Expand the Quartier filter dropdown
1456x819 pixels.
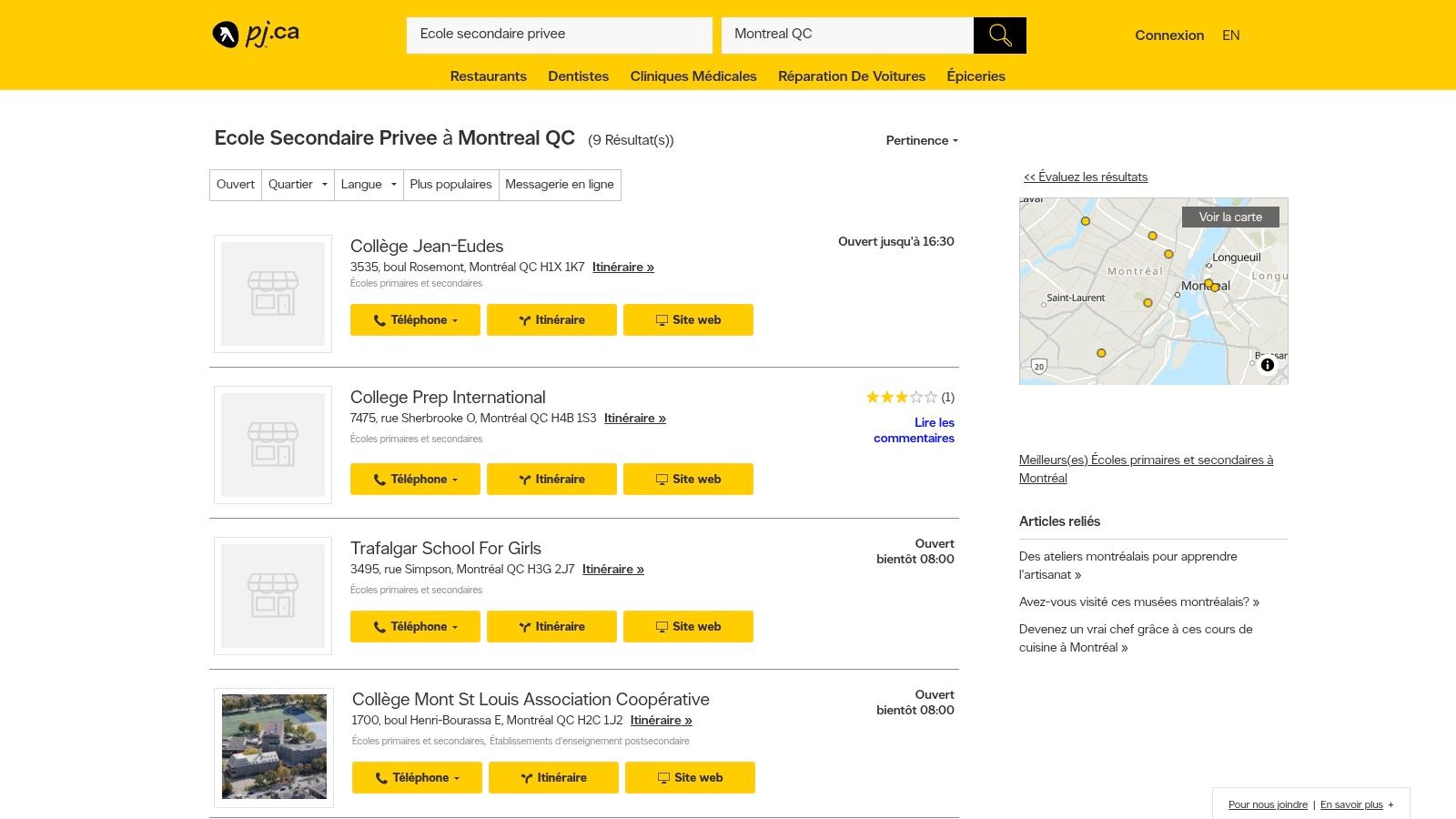pyautogui.click(x=298, y=185)
